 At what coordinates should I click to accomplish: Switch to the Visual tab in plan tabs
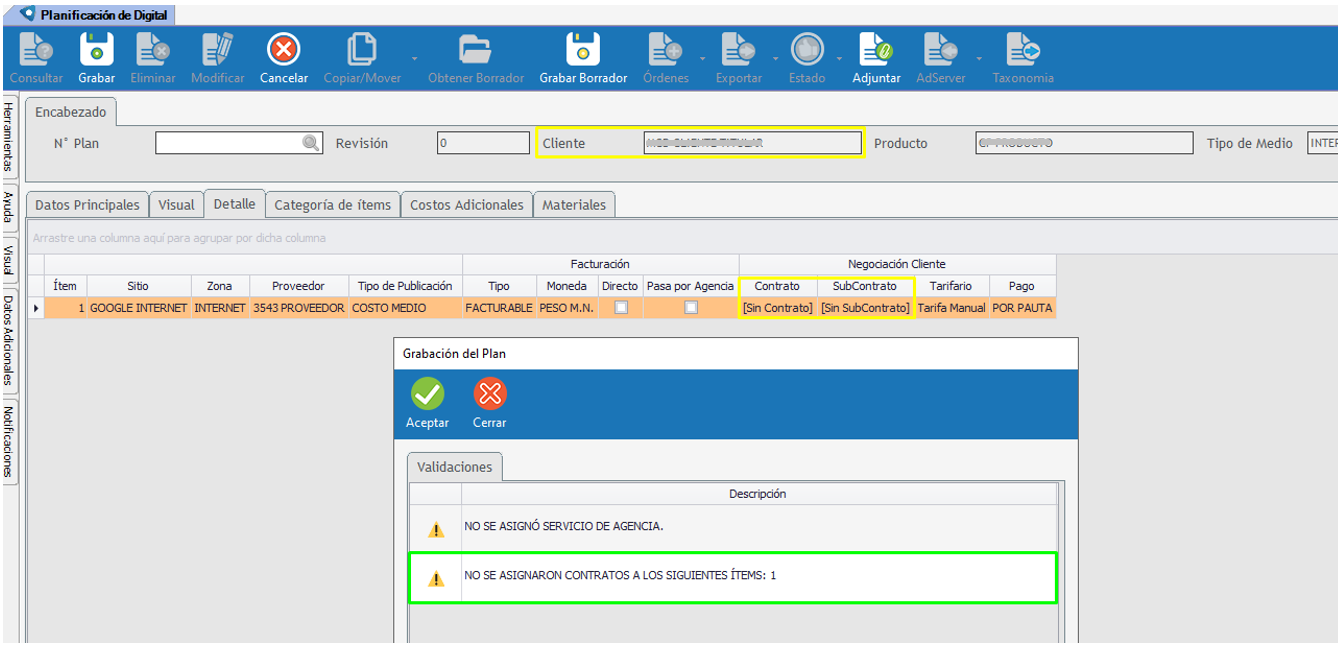[x=176, y=204]
